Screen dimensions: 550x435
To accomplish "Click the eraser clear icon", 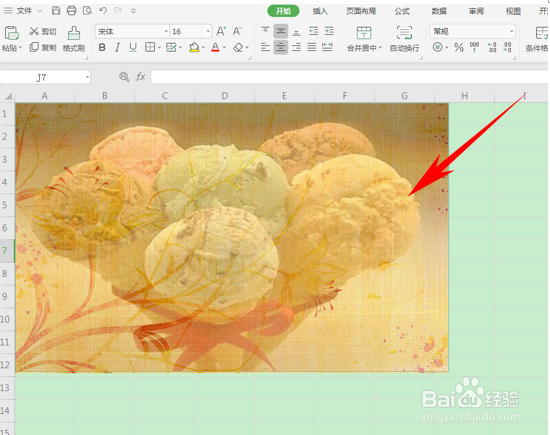I will coord(239,47).
